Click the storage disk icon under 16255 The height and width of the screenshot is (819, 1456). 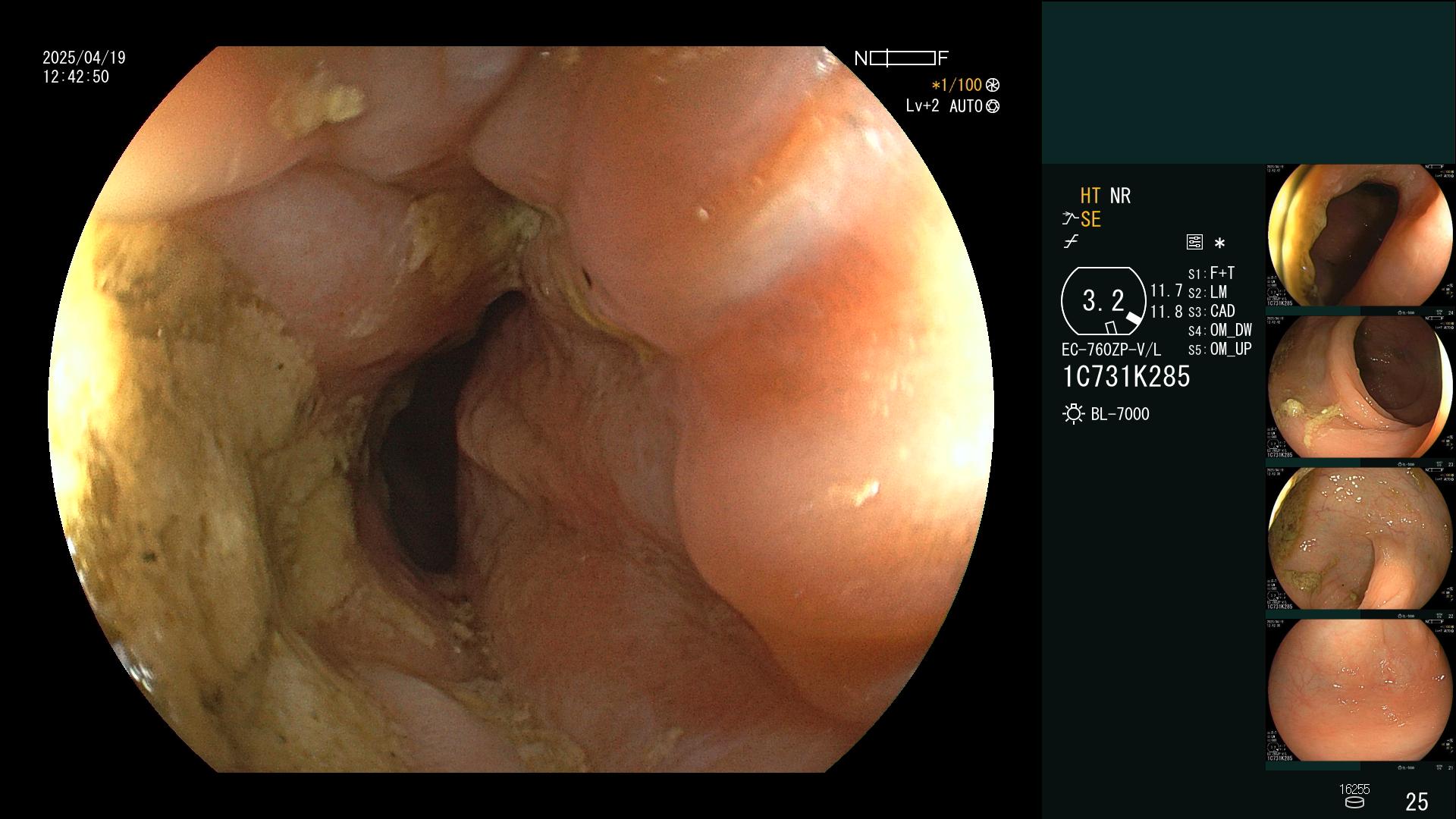coord(1354,802)
